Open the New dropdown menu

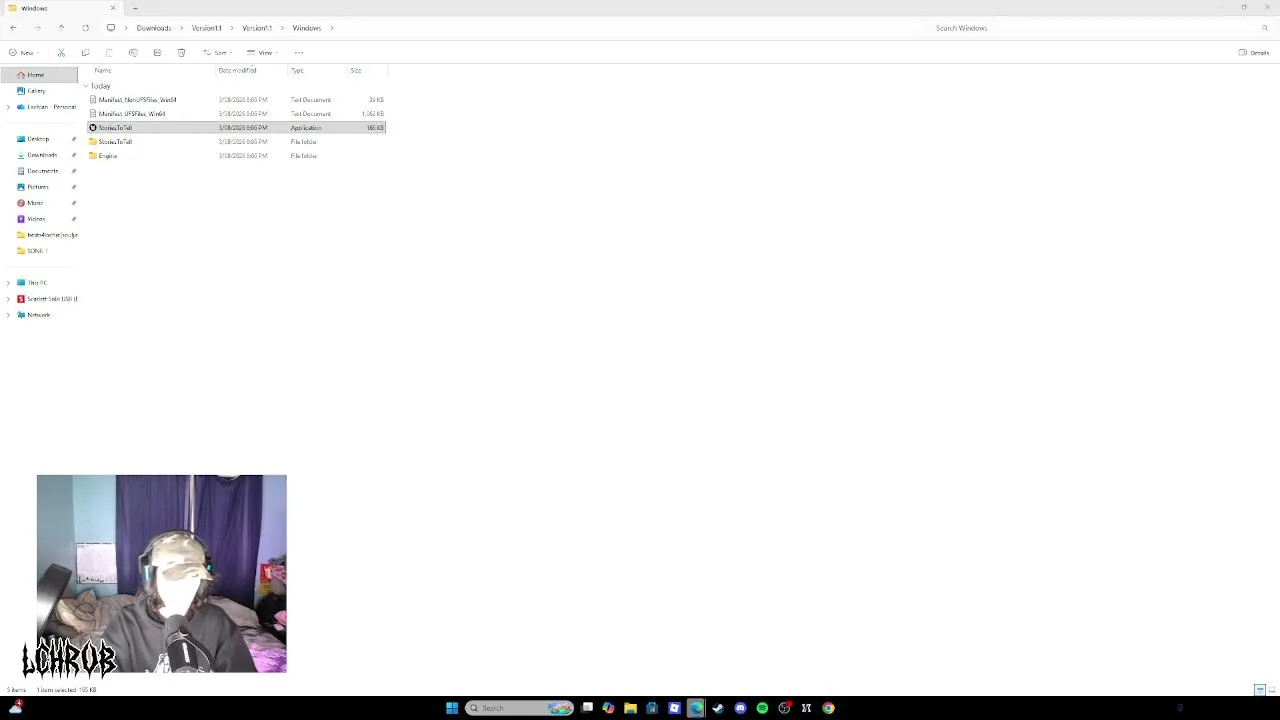pyautogui.click(x=25, y=52)
